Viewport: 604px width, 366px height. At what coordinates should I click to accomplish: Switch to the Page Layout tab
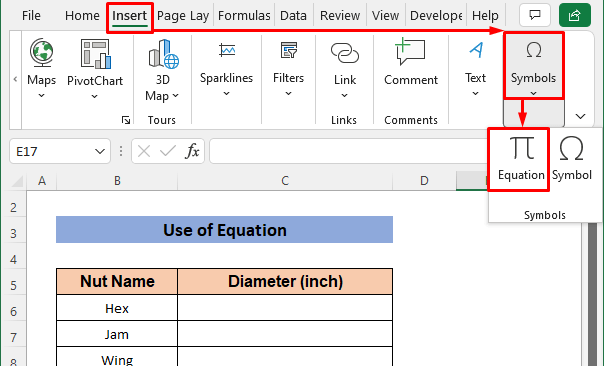183,16
